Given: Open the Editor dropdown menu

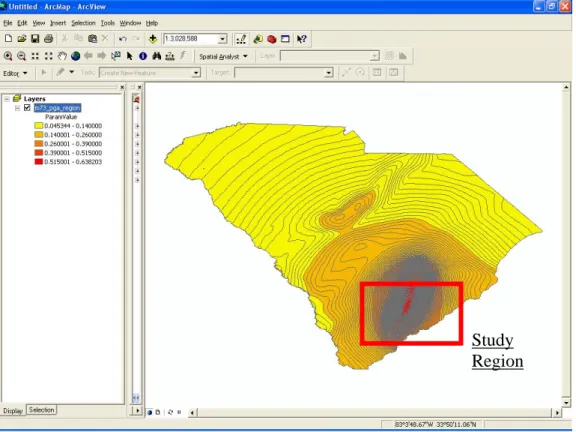Looking at the screenshot, I should point(15,73).
